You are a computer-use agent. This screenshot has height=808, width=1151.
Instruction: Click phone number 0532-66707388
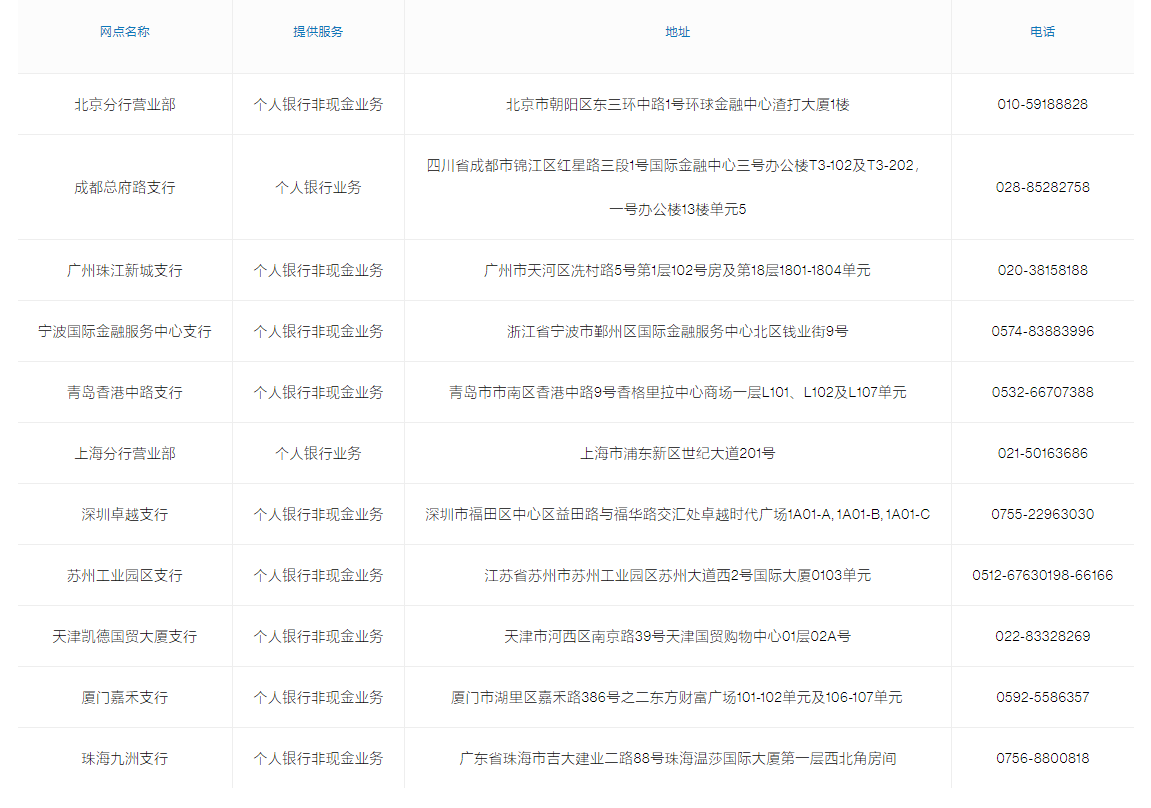point(1042,392)
